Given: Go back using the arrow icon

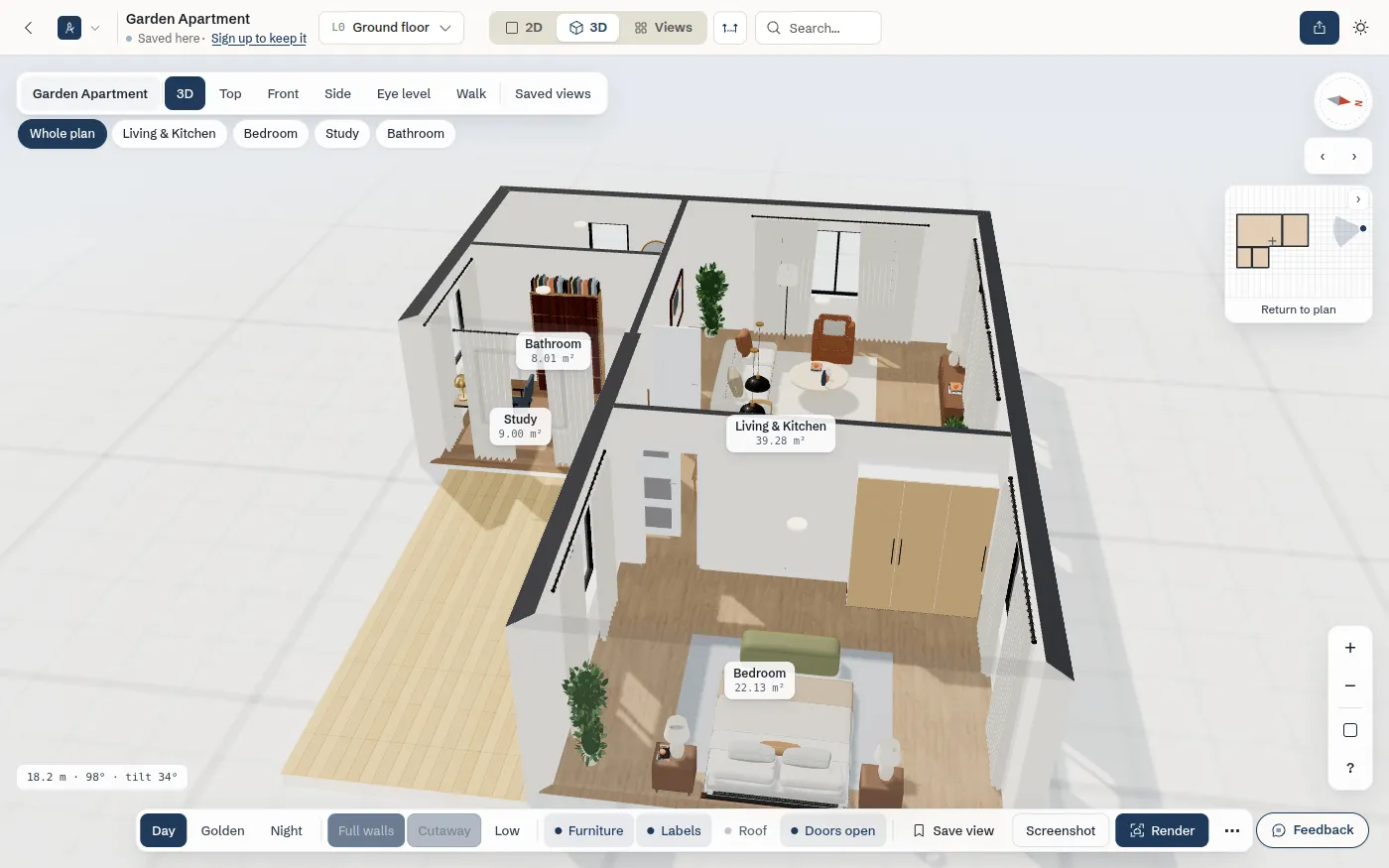Looking at the screenshot, I should [29, 28].
